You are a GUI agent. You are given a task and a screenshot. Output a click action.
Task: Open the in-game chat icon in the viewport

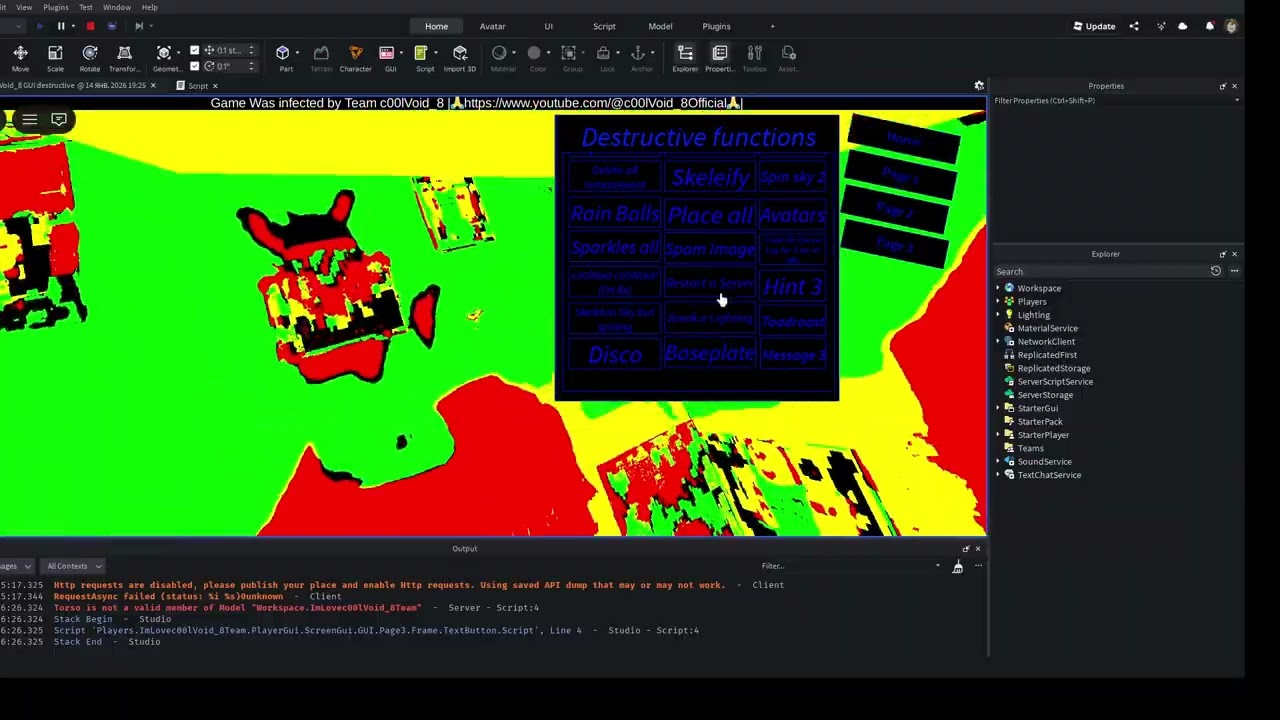click(x=59, y=120)
